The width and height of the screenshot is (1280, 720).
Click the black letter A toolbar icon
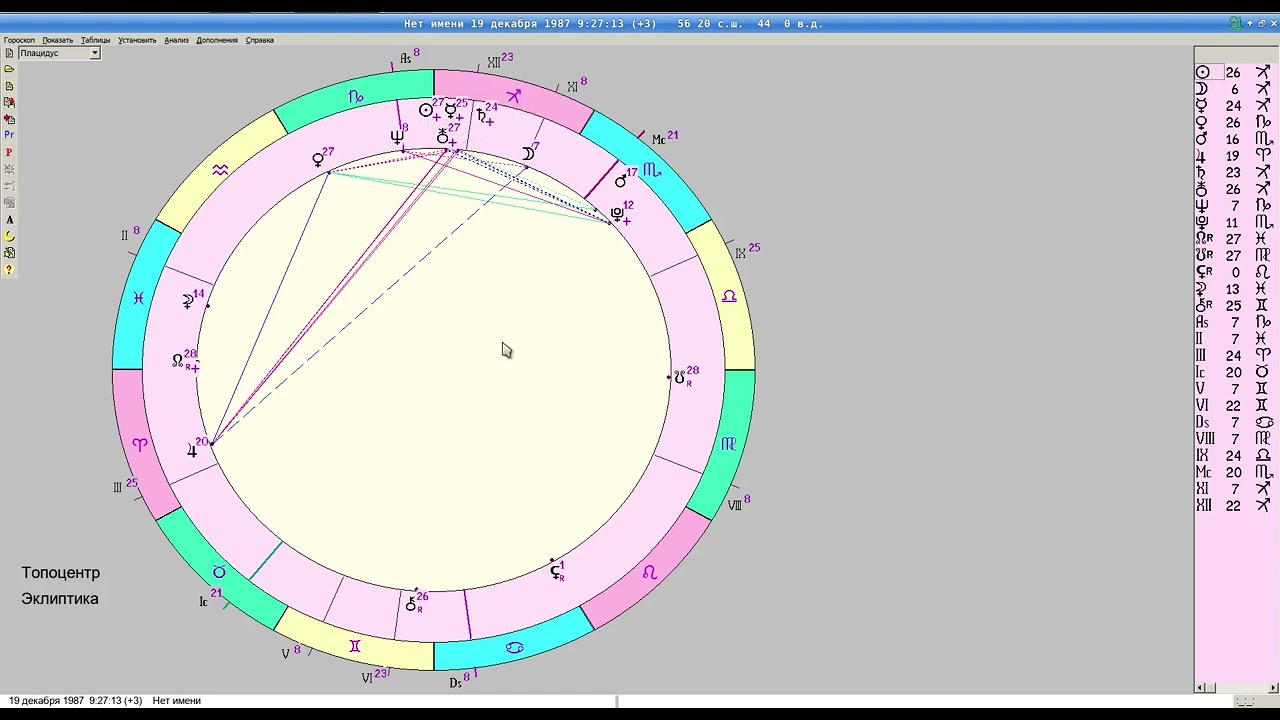click(9, 219)
